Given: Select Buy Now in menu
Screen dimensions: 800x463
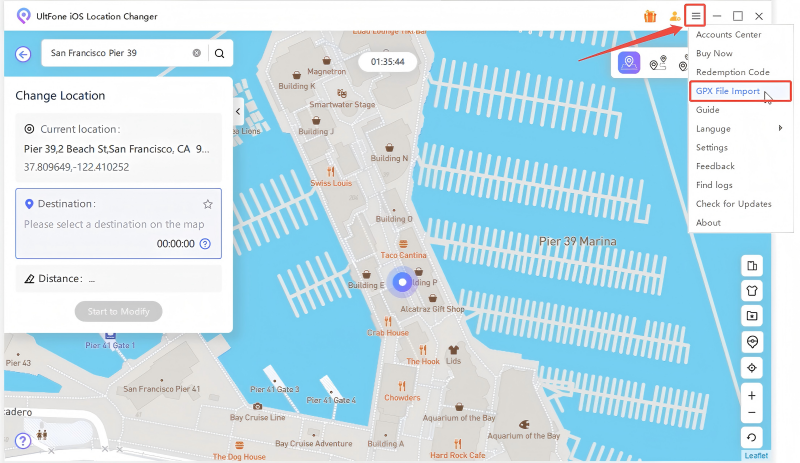Looking at the screenshot, I should pos(714,54).
